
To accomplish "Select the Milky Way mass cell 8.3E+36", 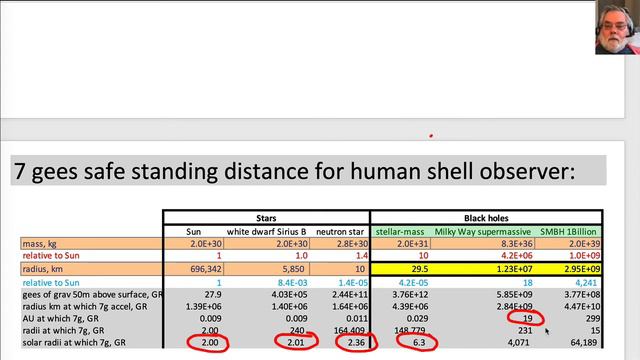I will tap(517, 244).
